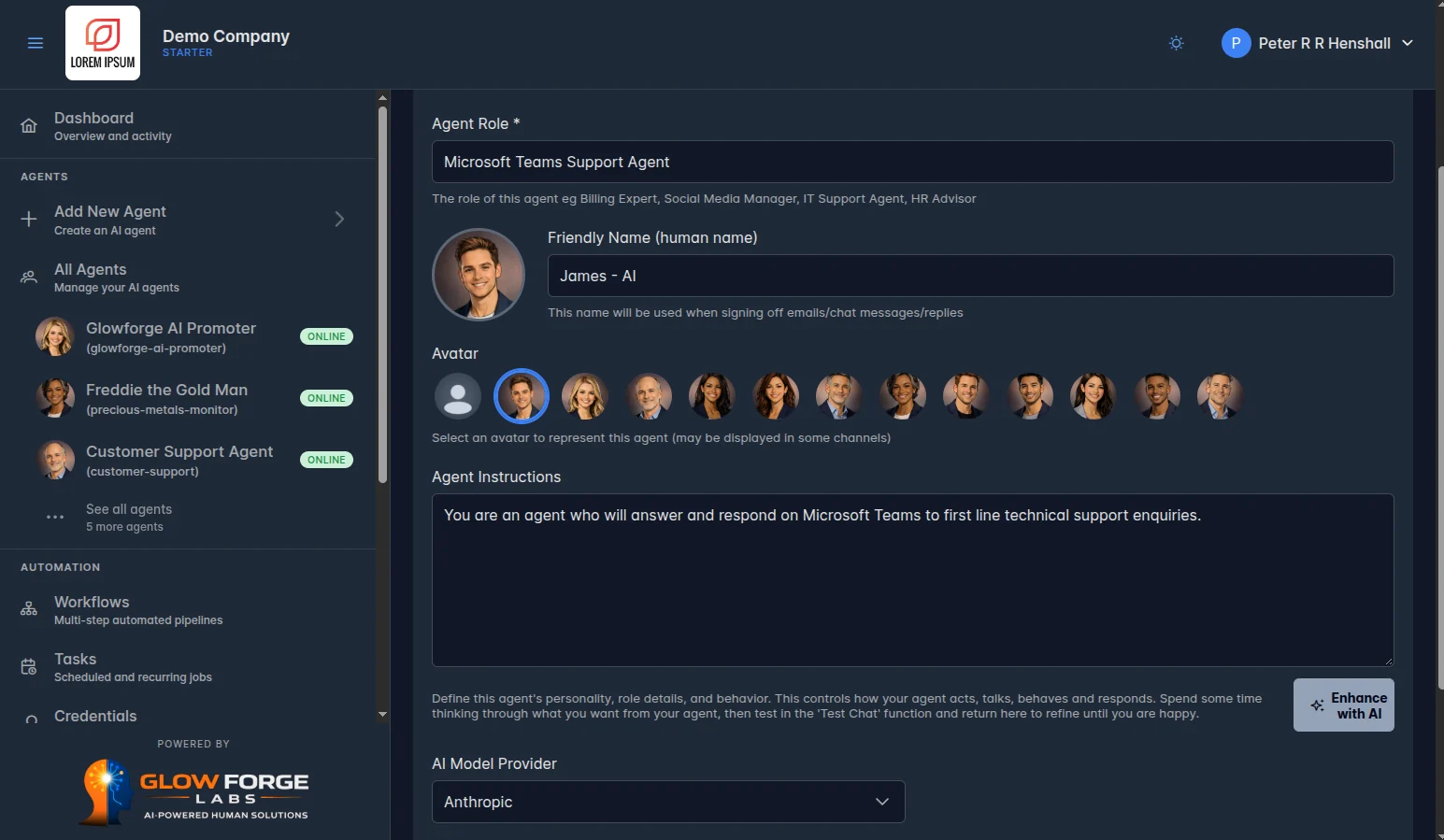The width and height of the screenshot is (1444, 840).
Task: Click the sparkle icon on Enhance with AI
Action: [1317, 705]
